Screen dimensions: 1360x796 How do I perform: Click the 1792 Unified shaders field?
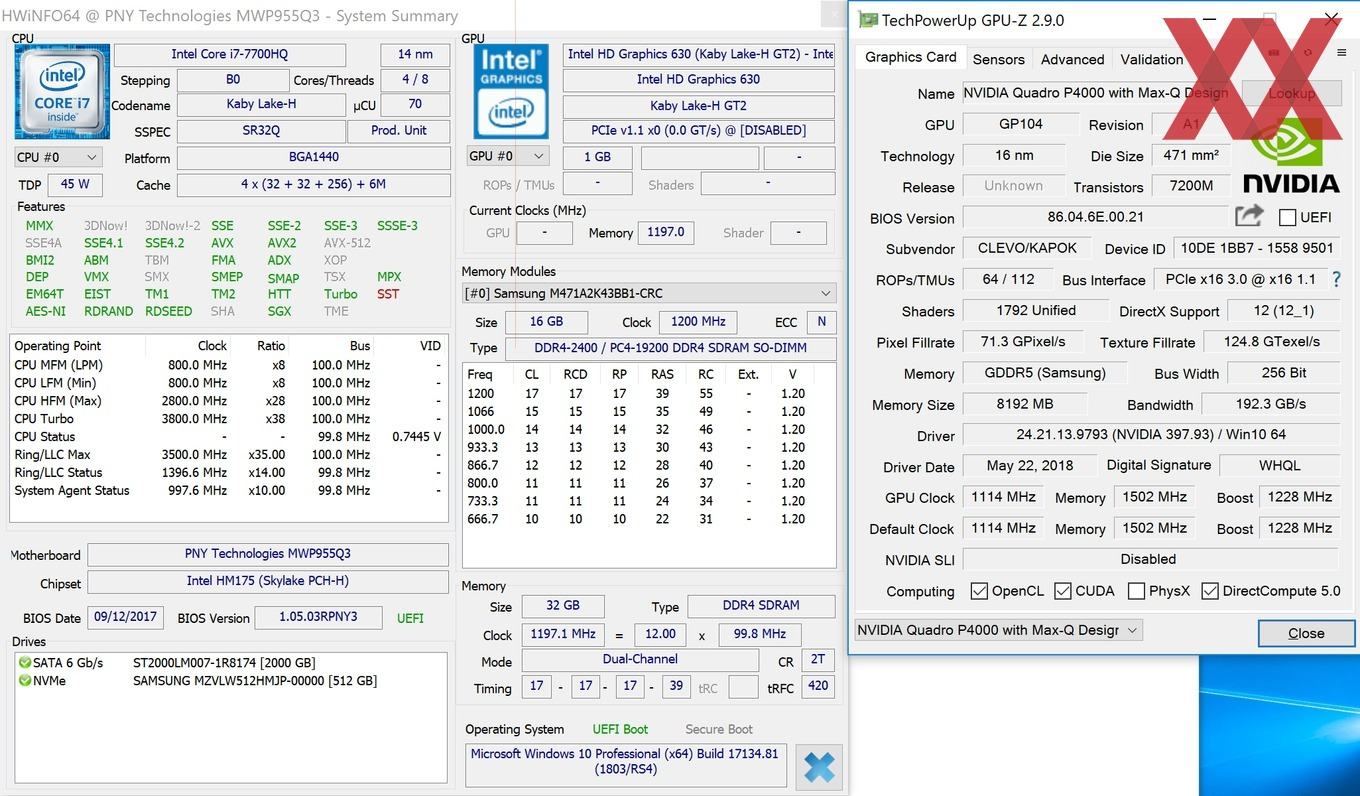(1036, 311)
